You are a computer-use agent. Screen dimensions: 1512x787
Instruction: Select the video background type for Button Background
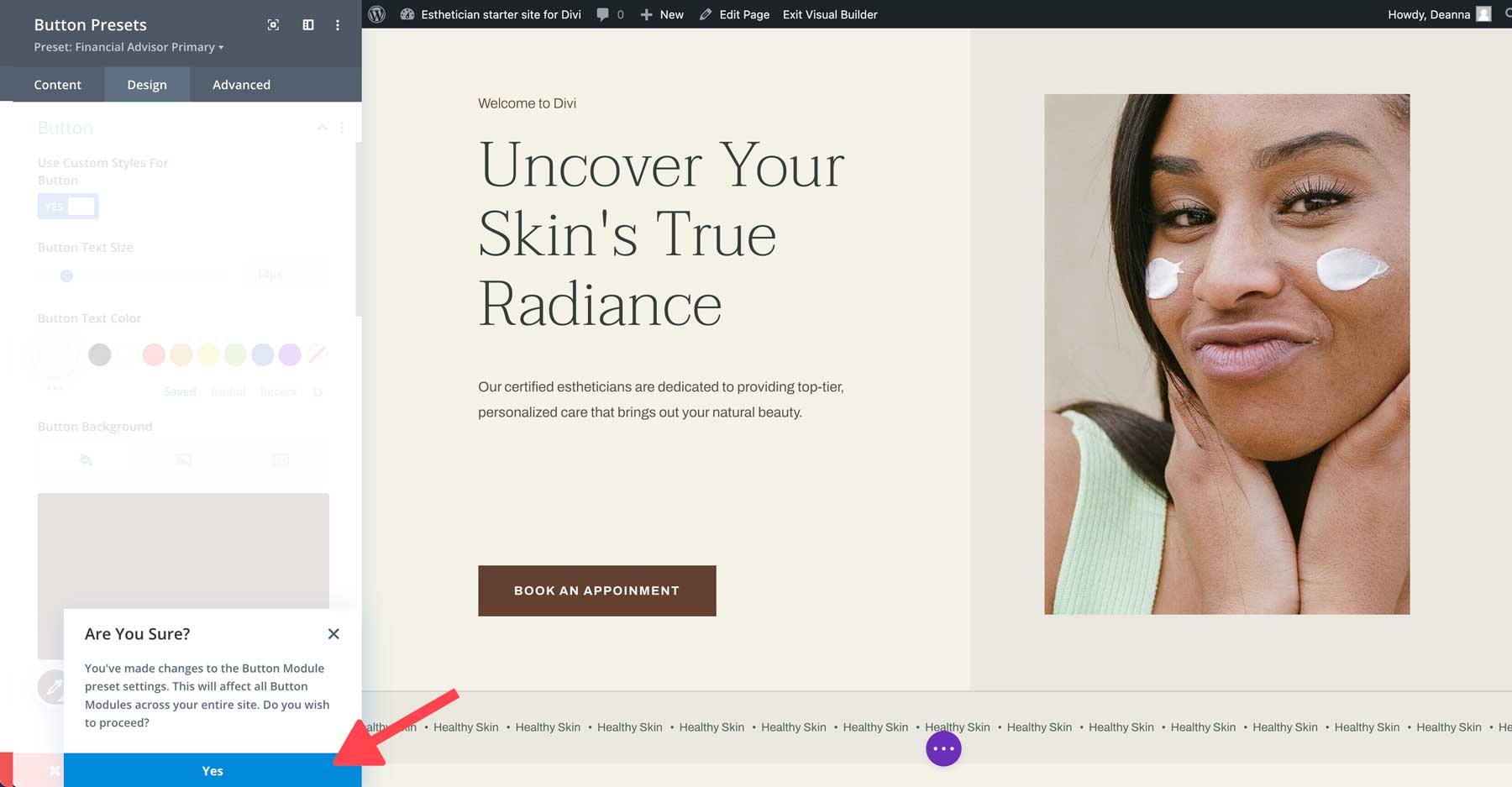pyautogui.click(x=280, y=459)
